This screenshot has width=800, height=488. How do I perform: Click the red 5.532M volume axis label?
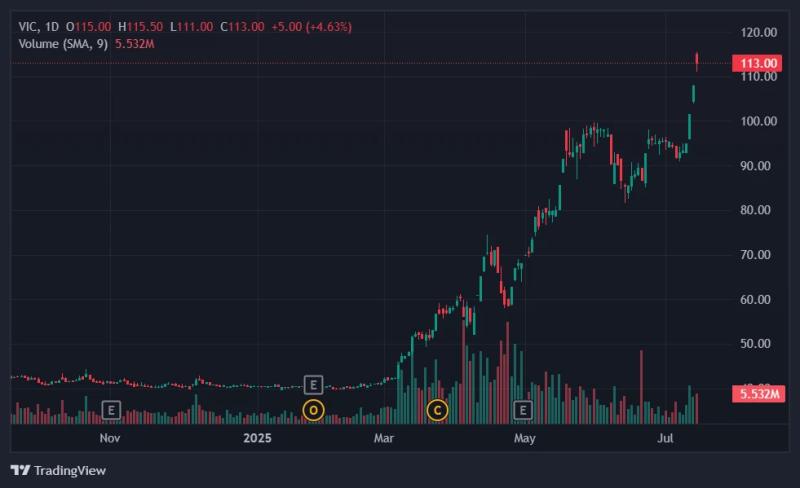click(759, 394)
